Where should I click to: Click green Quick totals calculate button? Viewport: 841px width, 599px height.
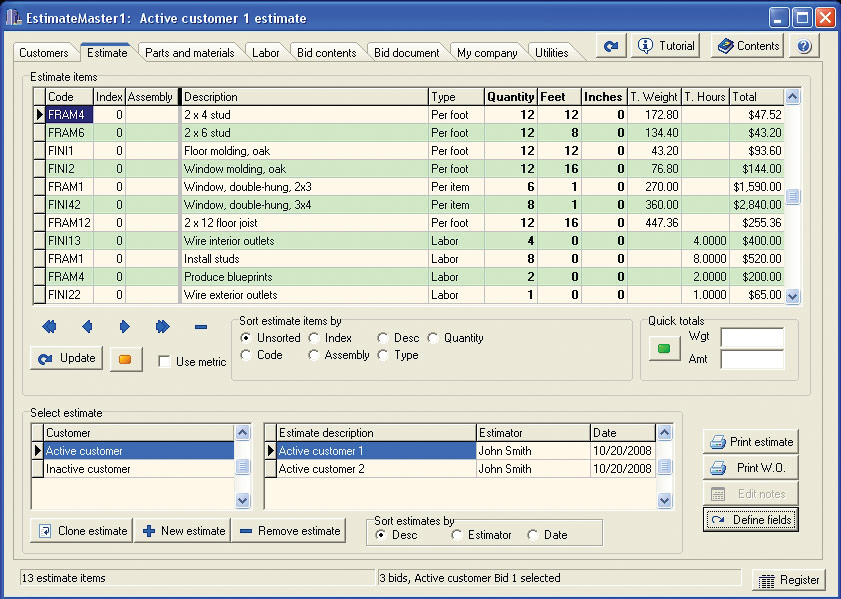pos(664,349)
